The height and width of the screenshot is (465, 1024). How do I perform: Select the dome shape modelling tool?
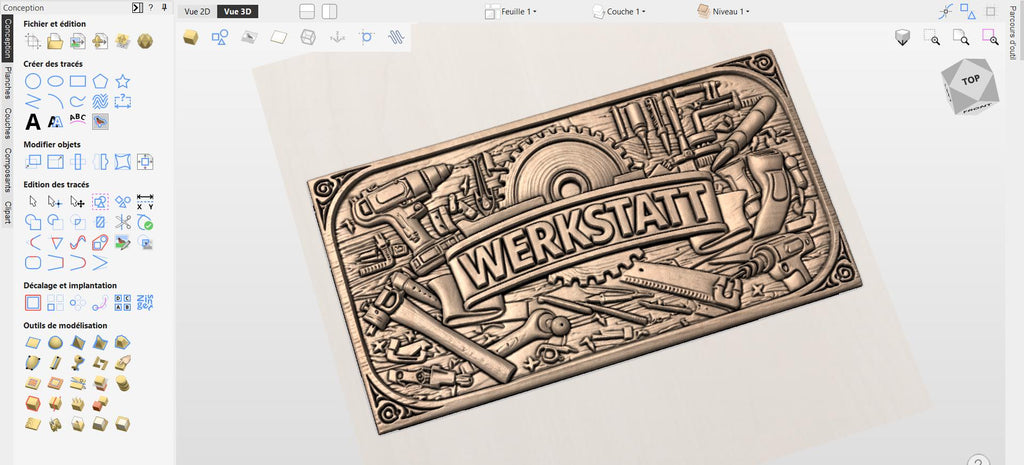56,342
